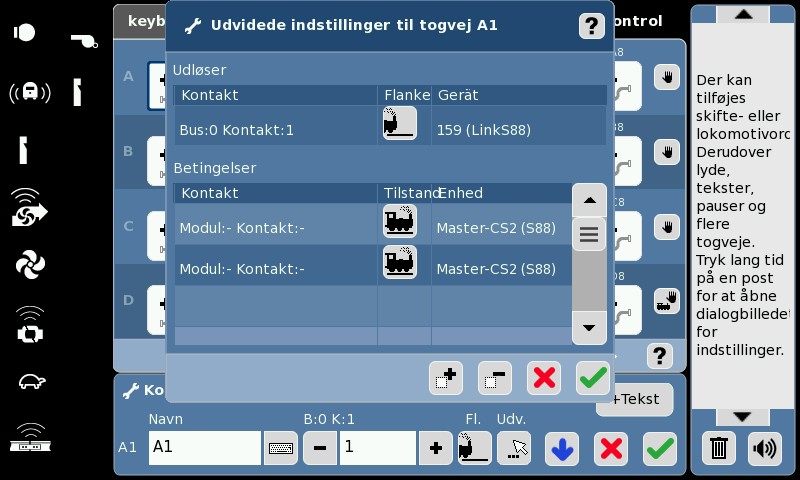800x480 pixels.
Task: Click the hand icon in row B
Action: 667,152
